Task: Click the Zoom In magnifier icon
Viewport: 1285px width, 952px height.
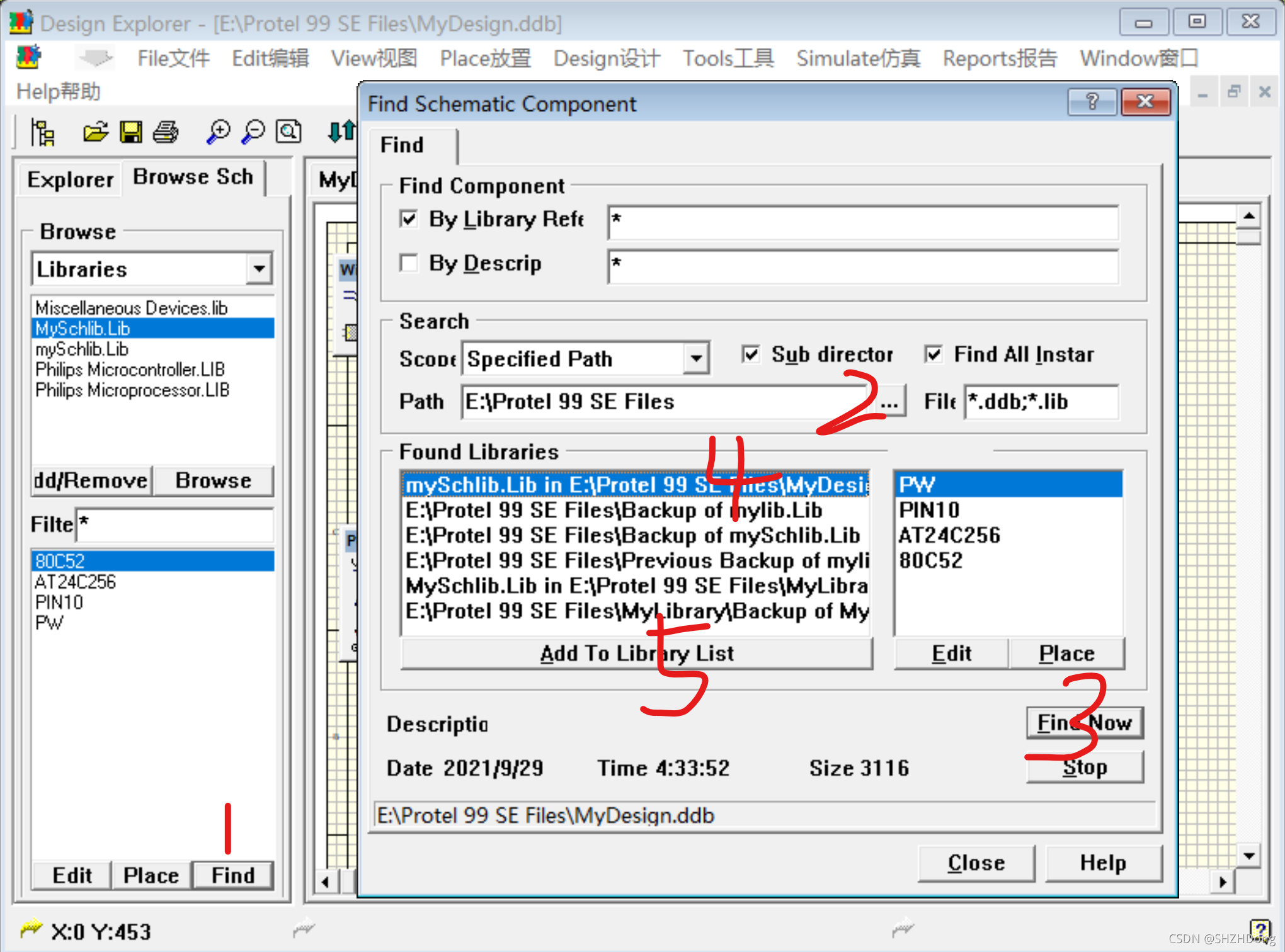Action: point(218,132)
